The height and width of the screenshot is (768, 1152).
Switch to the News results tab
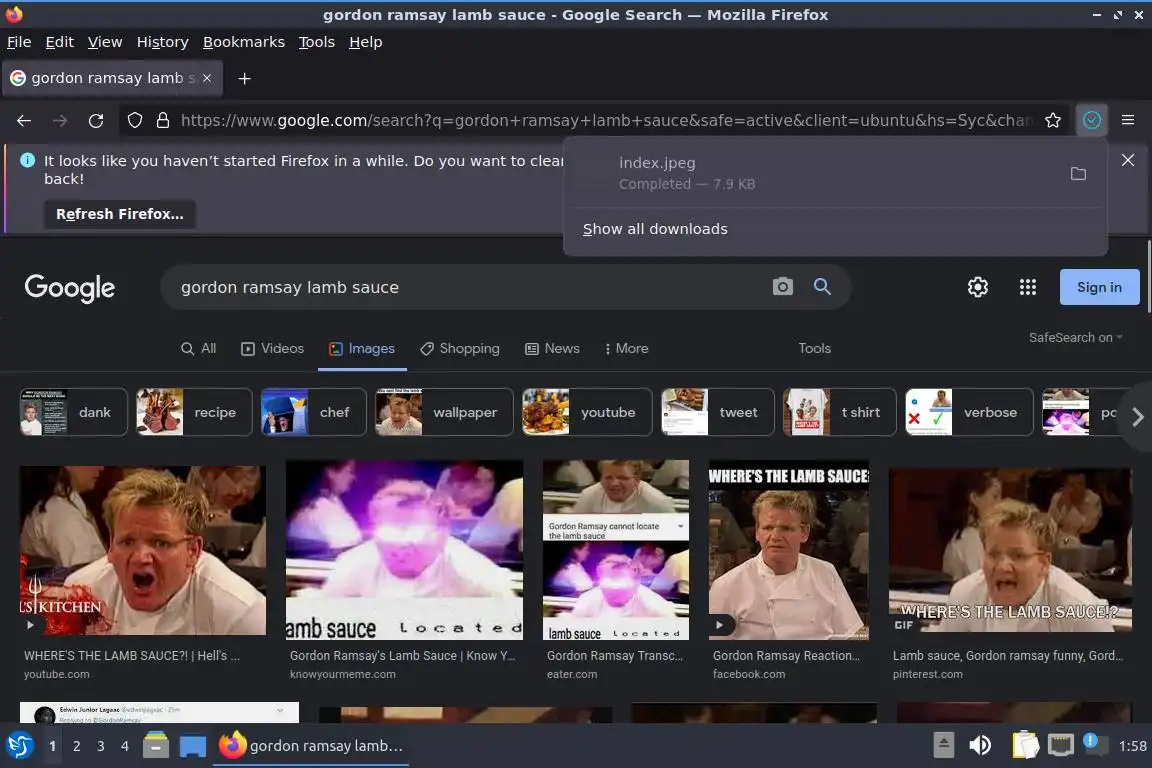point(552,348)
